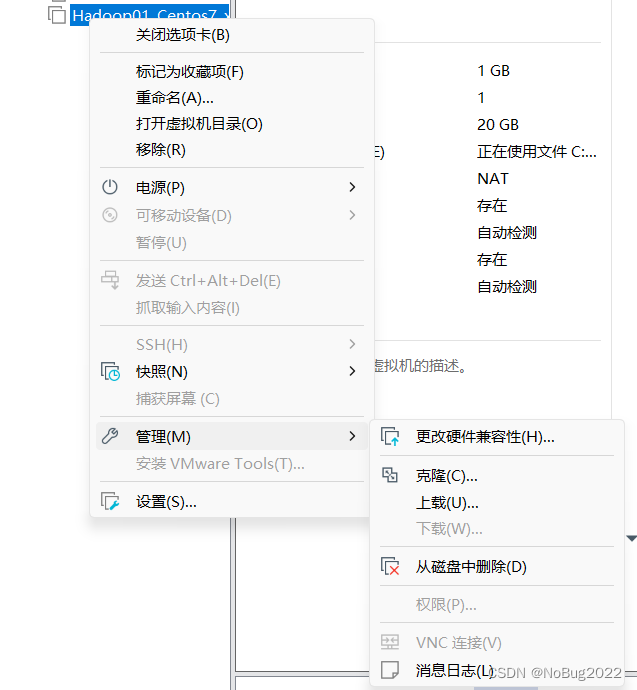637x690 pixels.
Task: Click the message log note icon
Action: click(x=390, y=670)
